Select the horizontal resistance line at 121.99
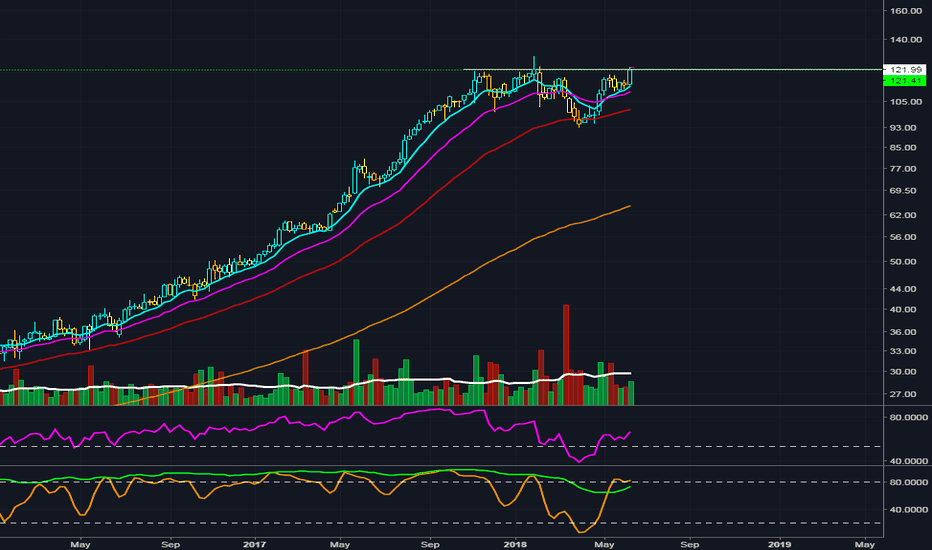Viewport: 932px width, 550px height. [x=672, y=70]
